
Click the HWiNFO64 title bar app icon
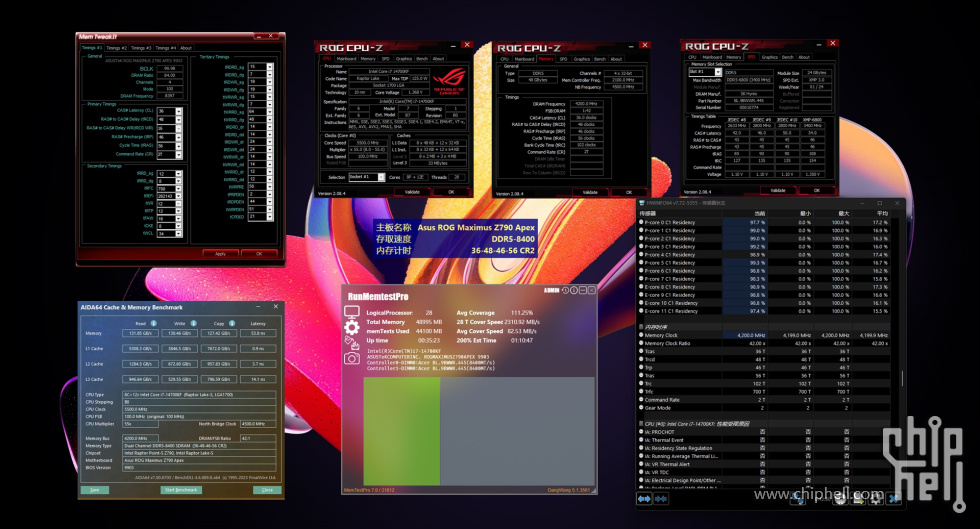641,203
